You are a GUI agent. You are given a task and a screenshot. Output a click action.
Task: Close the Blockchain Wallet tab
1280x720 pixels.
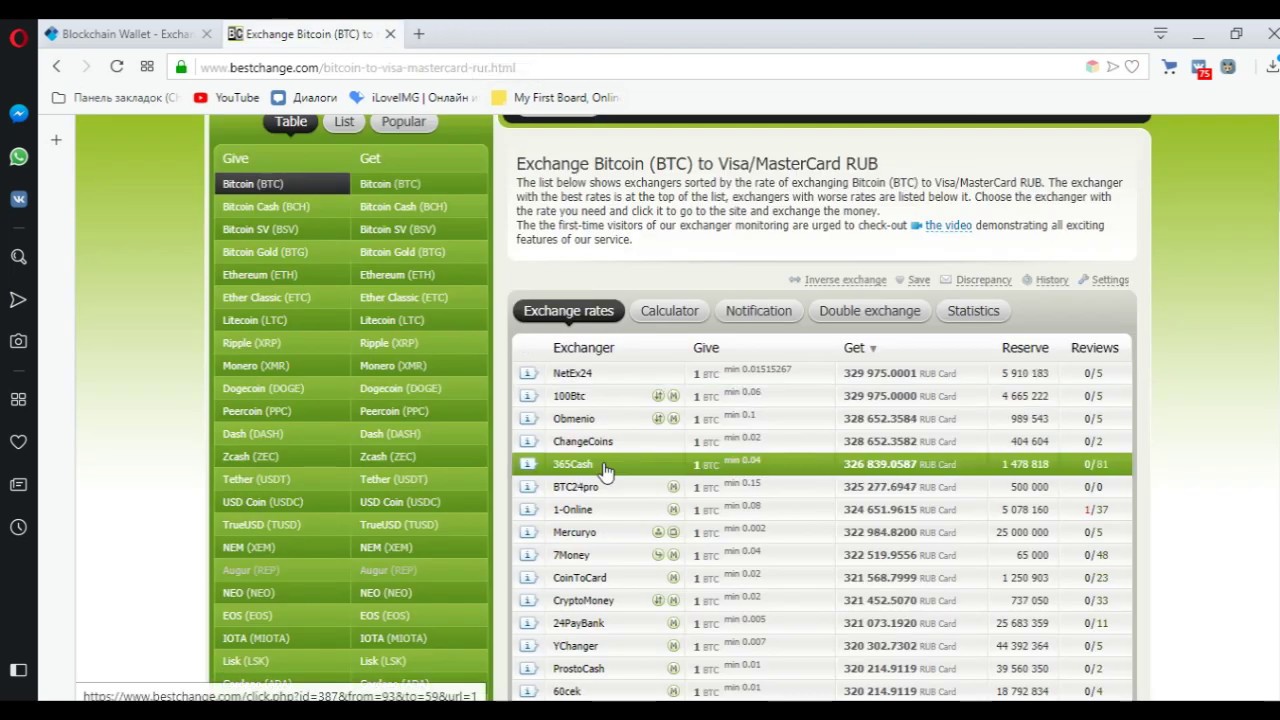click(x=207, y=34)
